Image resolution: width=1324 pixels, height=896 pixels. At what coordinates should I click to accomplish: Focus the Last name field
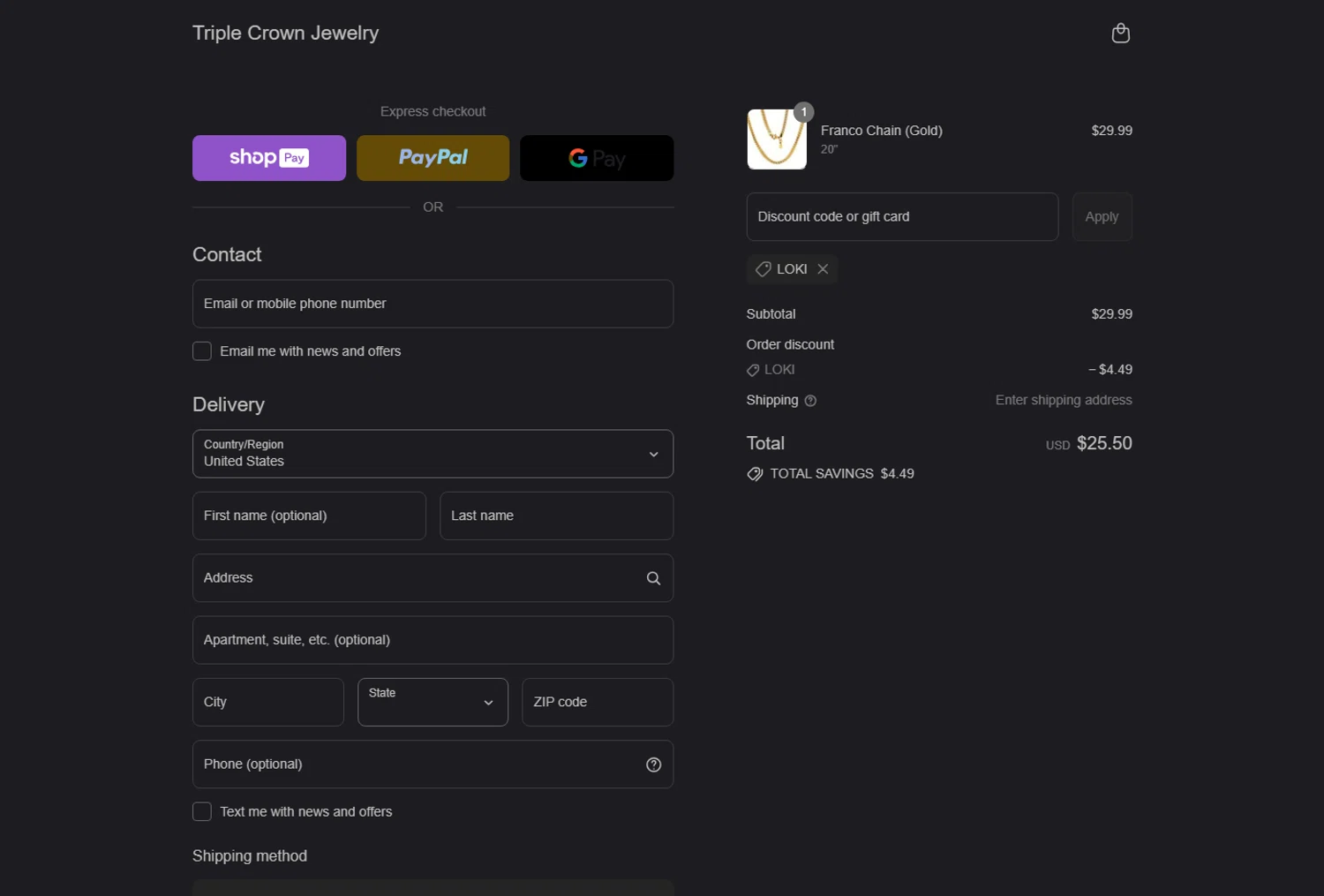pyautogui.click(x=556, y=516)
